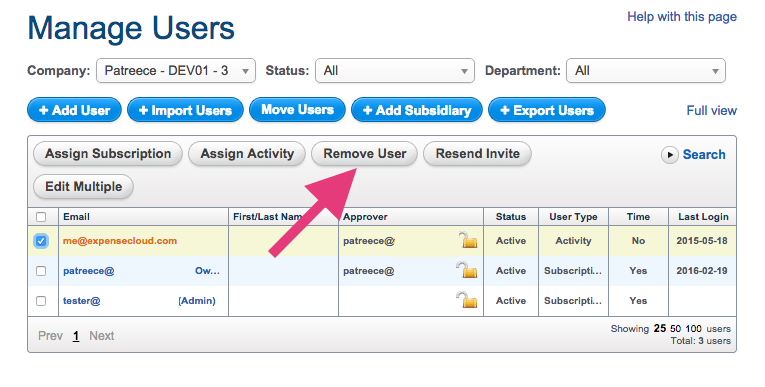Show 50 users per page
Image resolution: width=765 pixels, height=387 pixels.
[x=675, y=328]
